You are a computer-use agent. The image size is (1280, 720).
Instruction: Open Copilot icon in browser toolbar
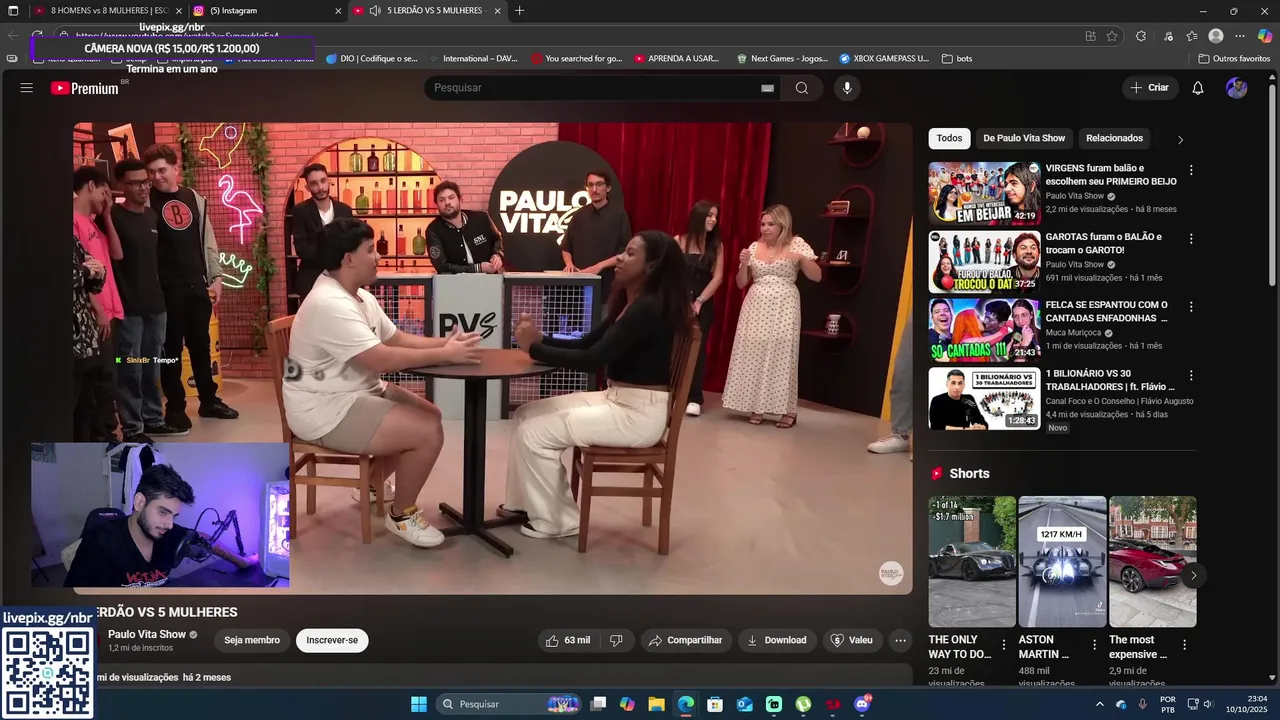1265,36
